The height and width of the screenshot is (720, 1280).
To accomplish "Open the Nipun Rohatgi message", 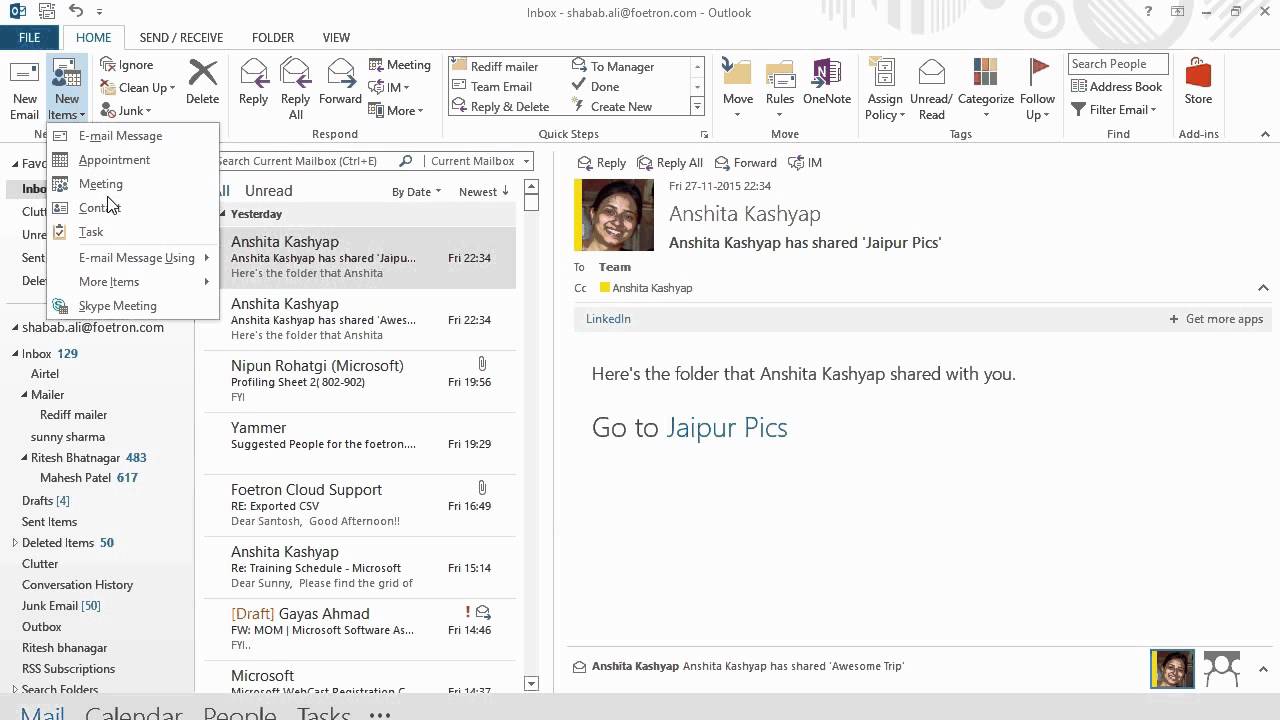I will pos(360,381).
